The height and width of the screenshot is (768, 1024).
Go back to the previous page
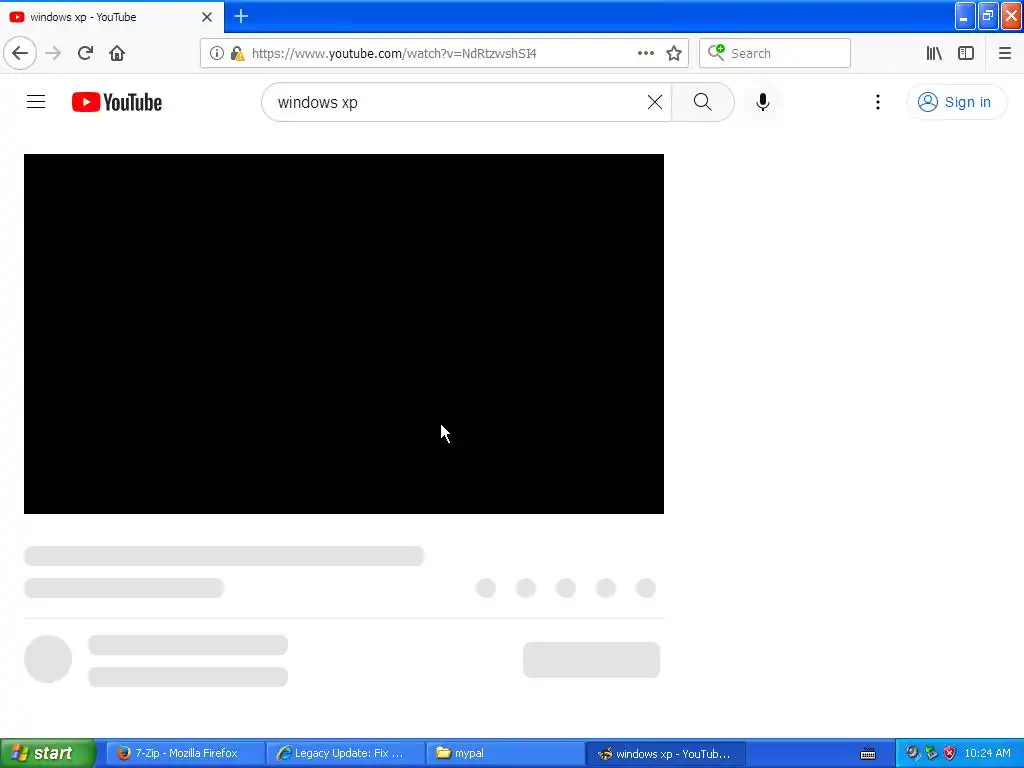pyautogui.click(x=20, y=53)
